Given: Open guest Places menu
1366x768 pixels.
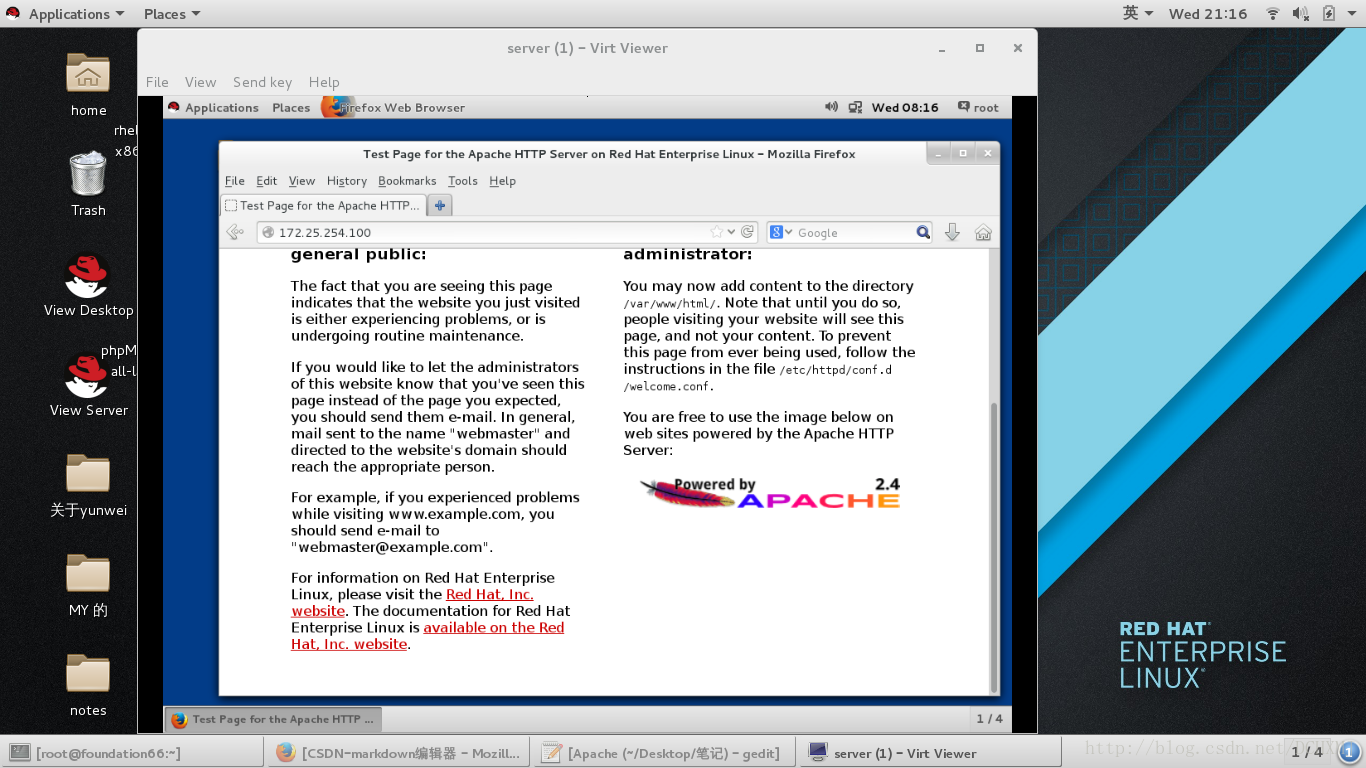Looking at the screenshot, I should [x=291, y=107].
